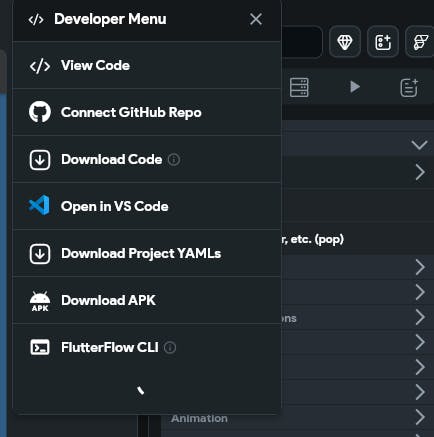The height and width of the screenshot is (437, 434).
Task: Open the server/backend query icon tab
Action: [x=299, y=88]
